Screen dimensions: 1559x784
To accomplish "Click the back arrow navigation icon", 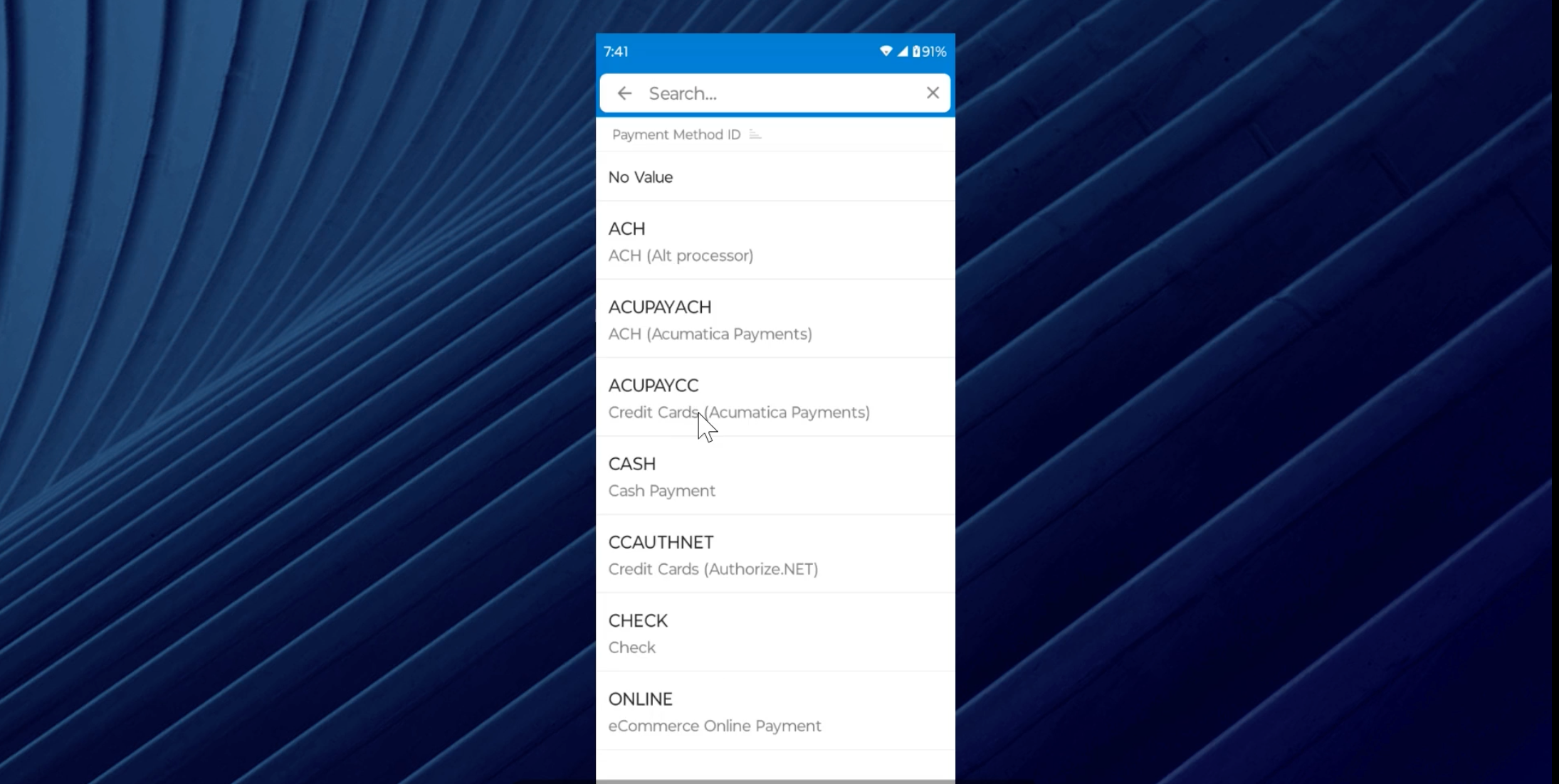I will pyautogui.click(x=624, y=93).
